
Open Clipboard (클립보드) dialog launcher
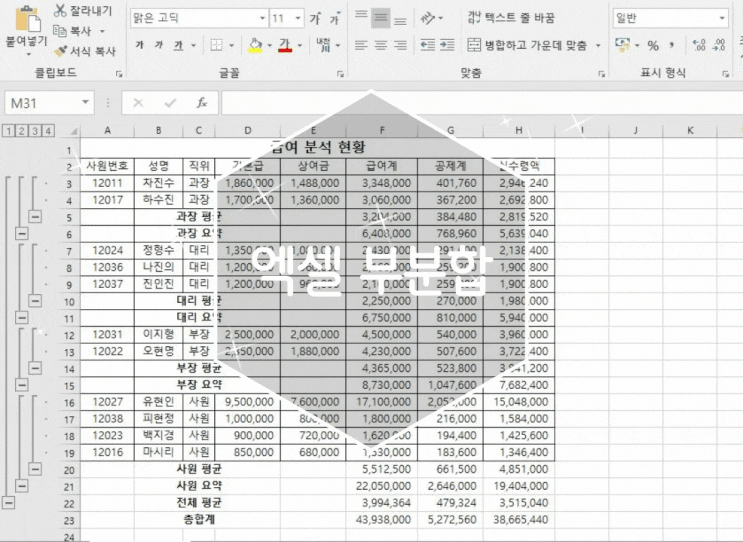click(x=119, y=74)
